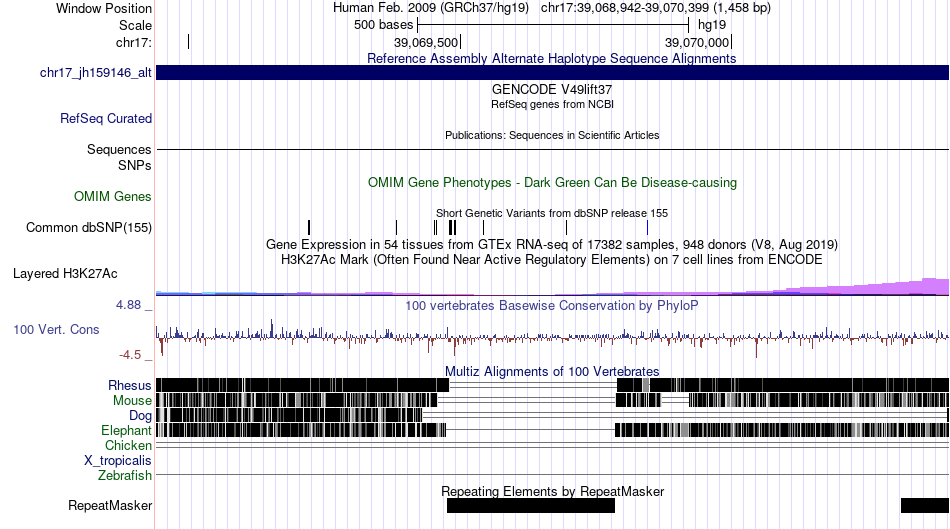
Task: Click the 500 bases scale bar label
Action: 384,25
